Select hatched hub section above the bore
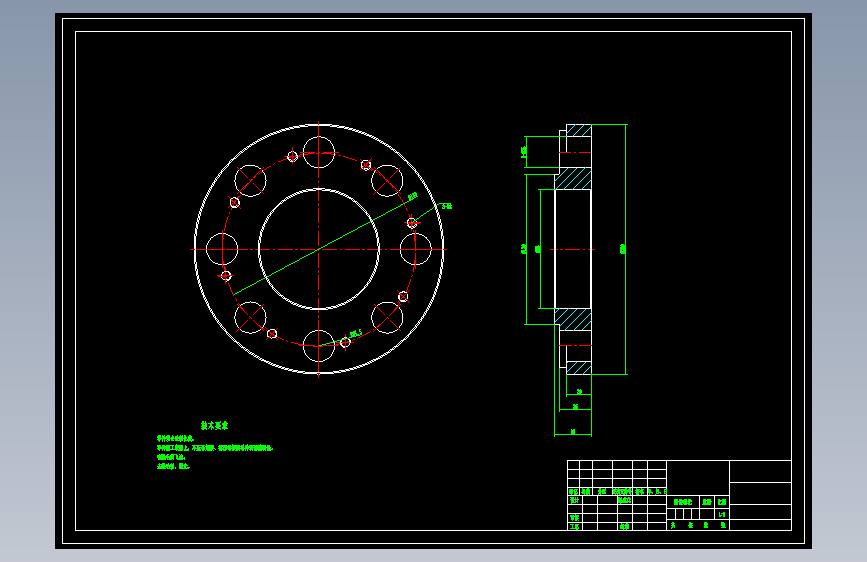Viewport: 867px width, 562px height. coord(573,179)
